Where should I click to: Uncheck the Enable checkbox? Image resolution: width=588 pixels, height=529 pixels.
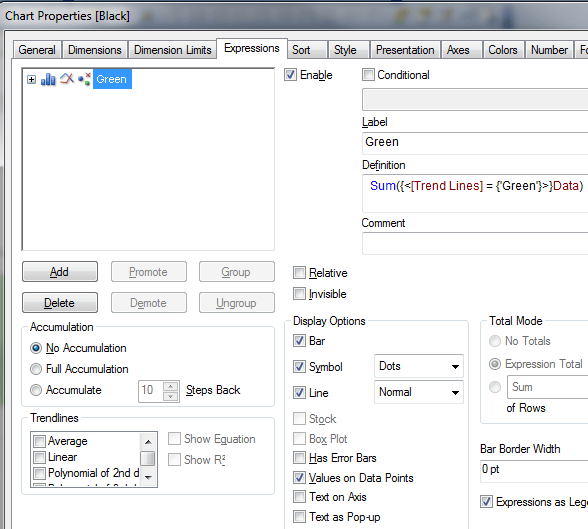pos(290,75)
